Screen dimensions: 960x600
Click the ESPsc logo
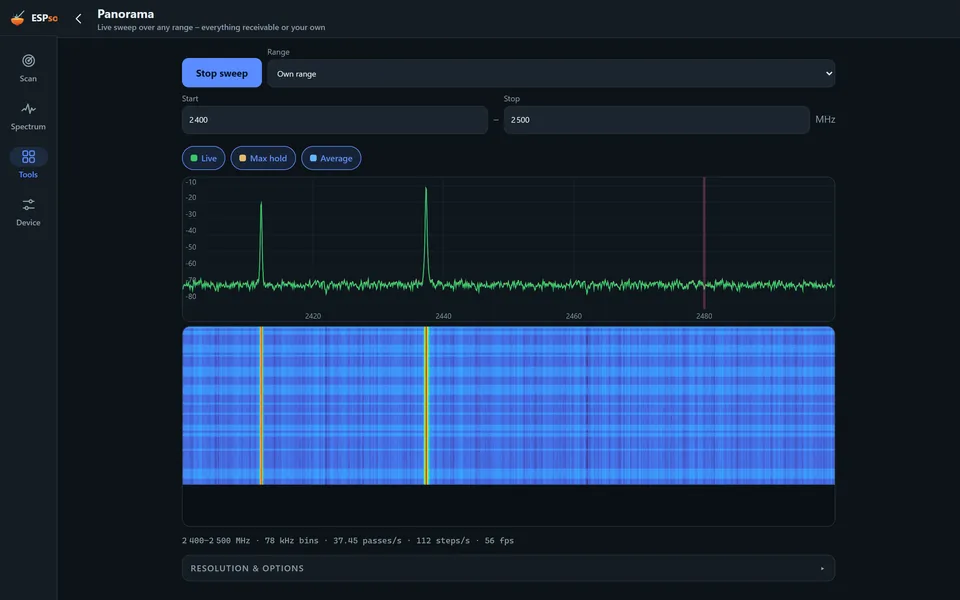tap(34, 18)
